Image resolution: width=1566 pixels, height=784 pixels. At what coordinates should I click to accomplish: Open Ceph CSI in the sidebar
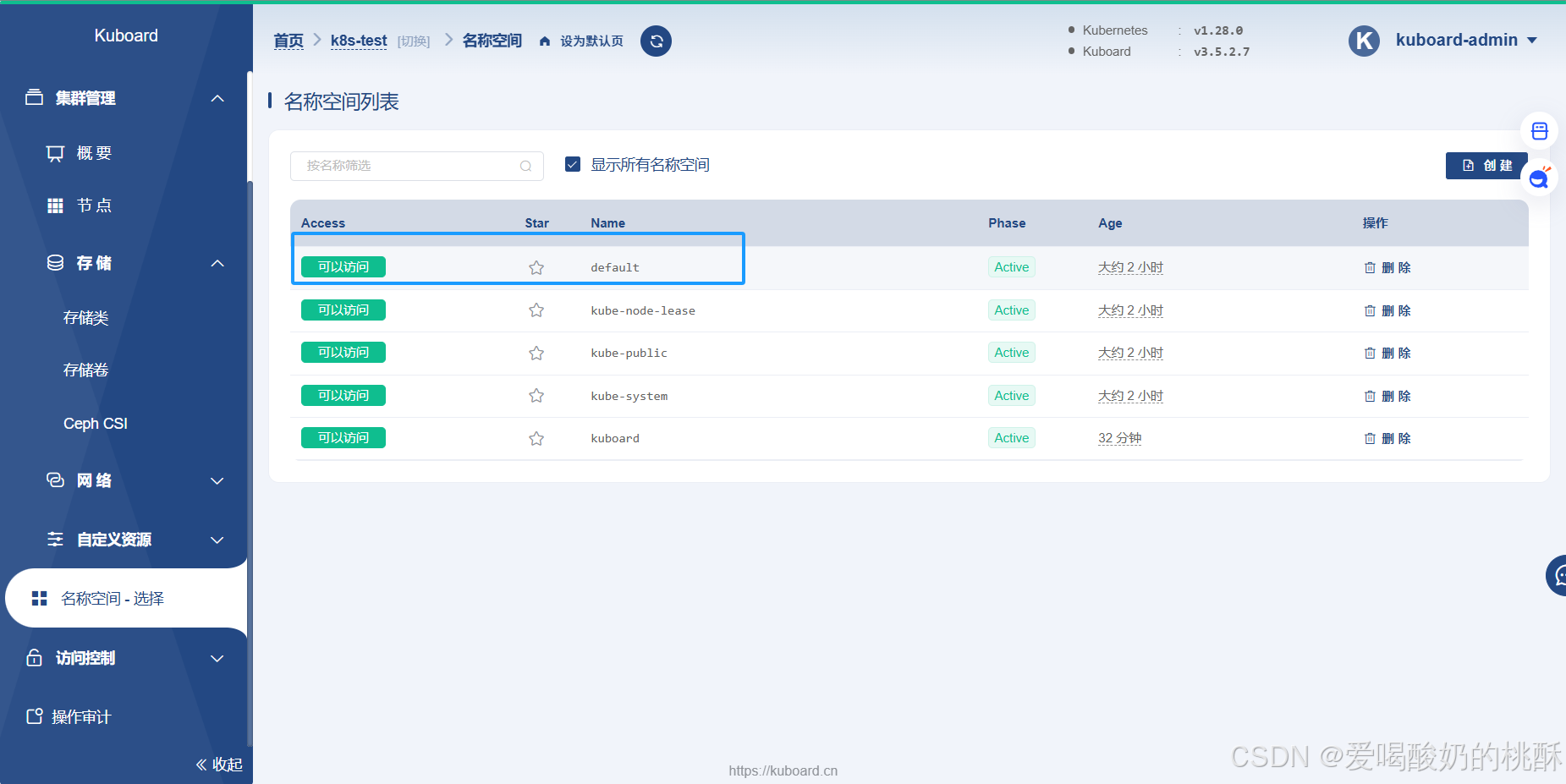click(x=96, y=424)
